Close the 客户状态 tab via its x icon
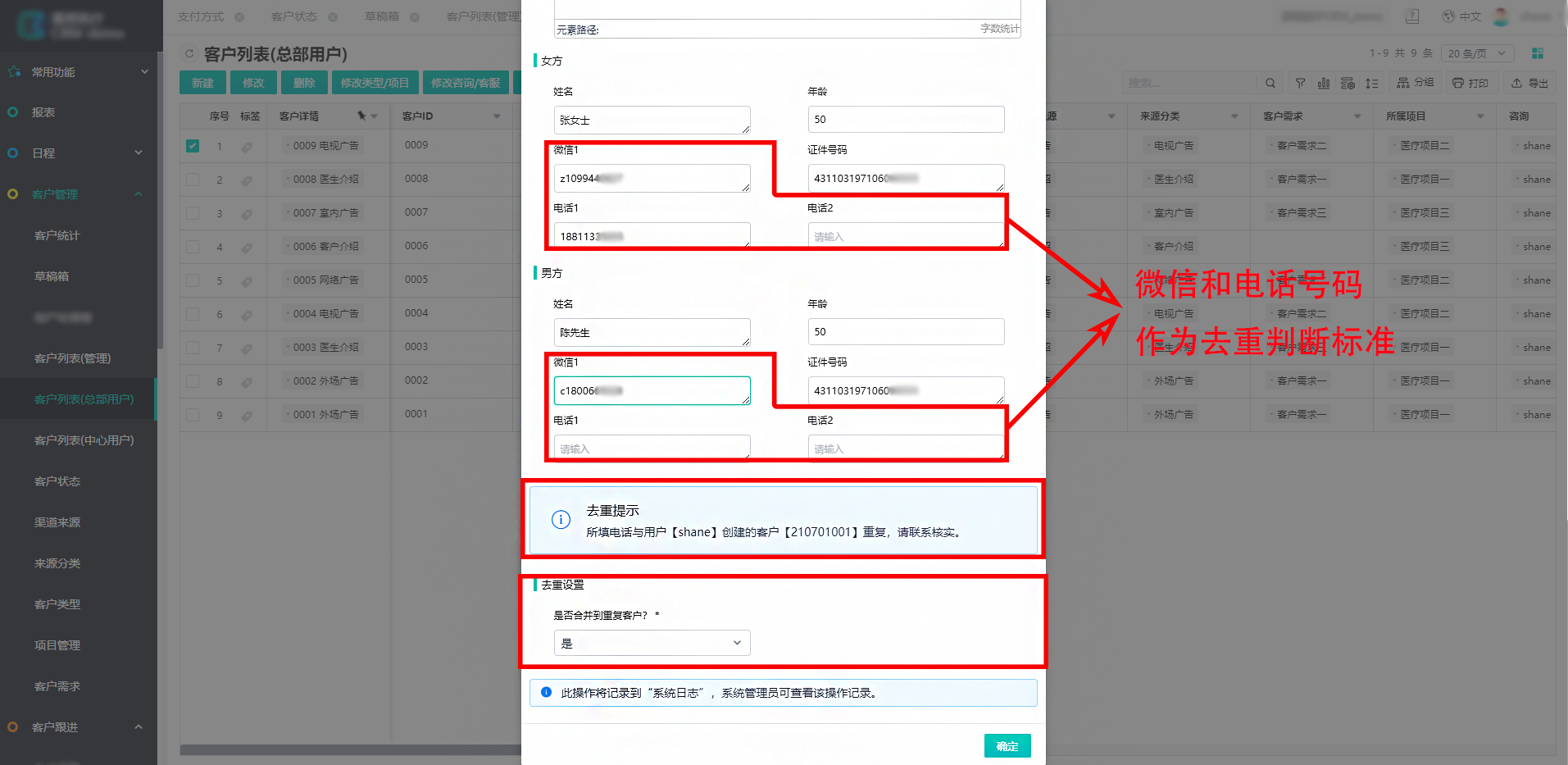 pos(333,17)
